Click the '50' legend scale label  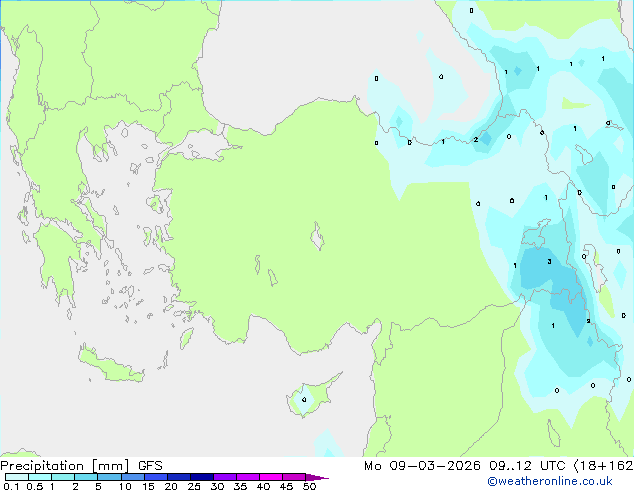[x=310, y=486]
